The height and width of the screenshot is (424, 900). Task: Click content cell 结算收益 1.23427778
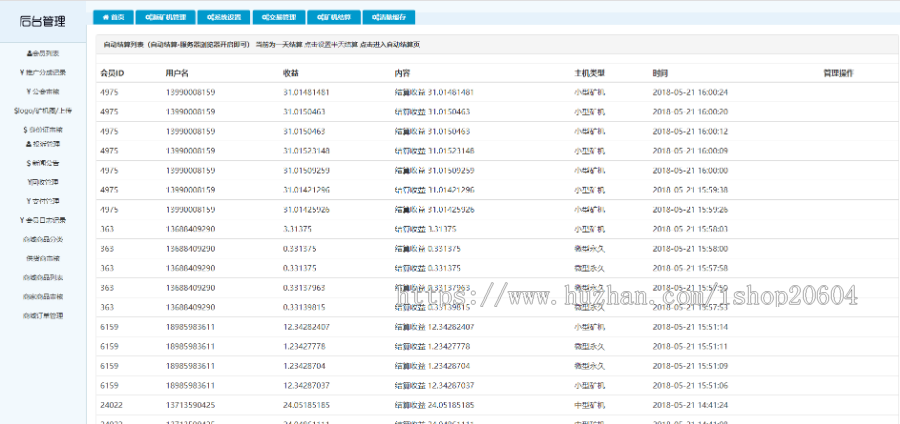pyautogui.click(x=433, y=347)
